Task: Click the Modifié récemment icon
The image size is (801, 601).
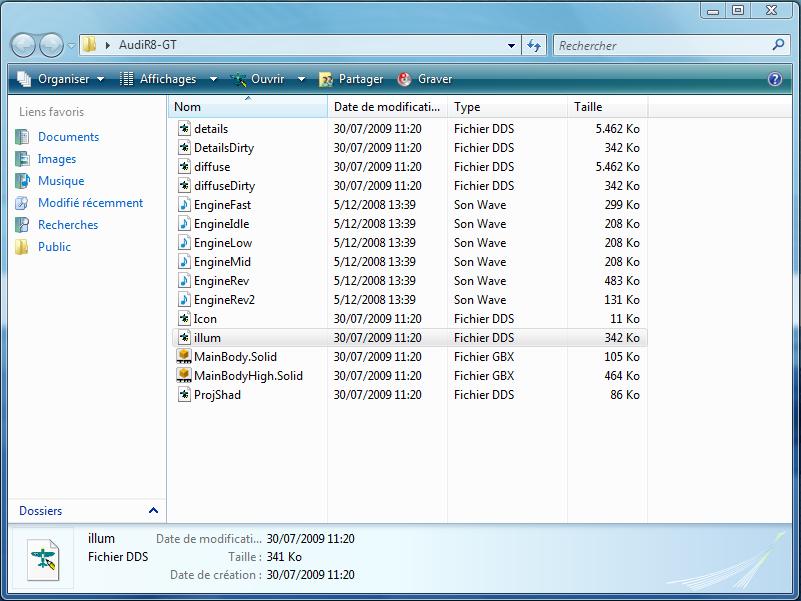Action: 22,203
